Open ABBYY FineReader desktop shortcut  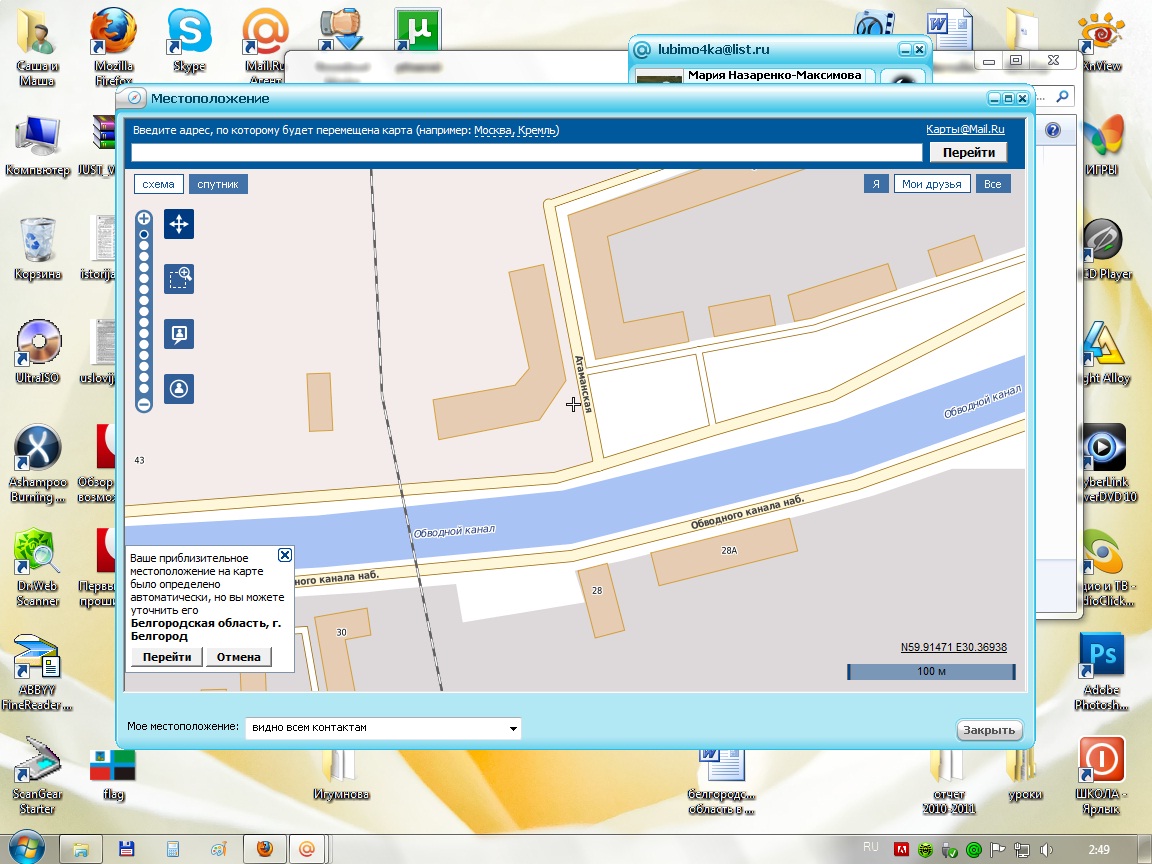(x=37, y=672)
